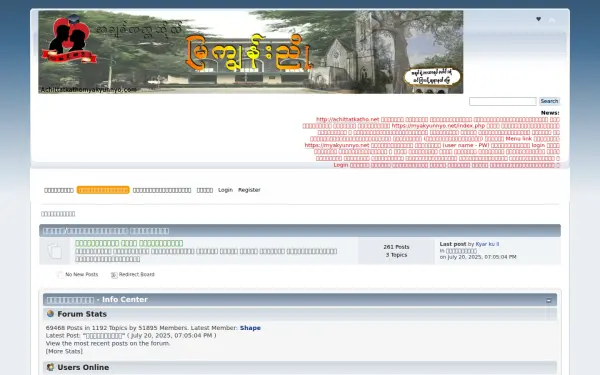Collapse the Info Center section
This screenshot has height=375, width=600.
pos(548,300)
